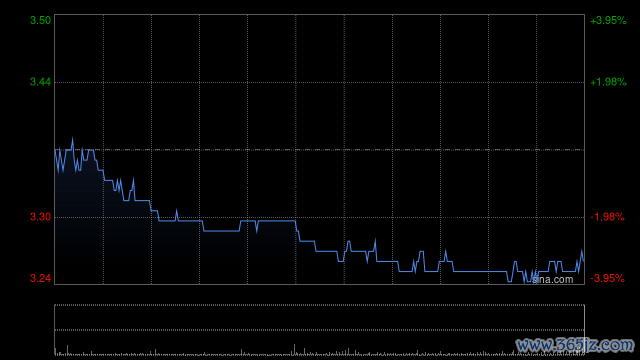Click the +3.95% percentage label
This screenshot has height=360, width=640.
click(x=608, y=20)
